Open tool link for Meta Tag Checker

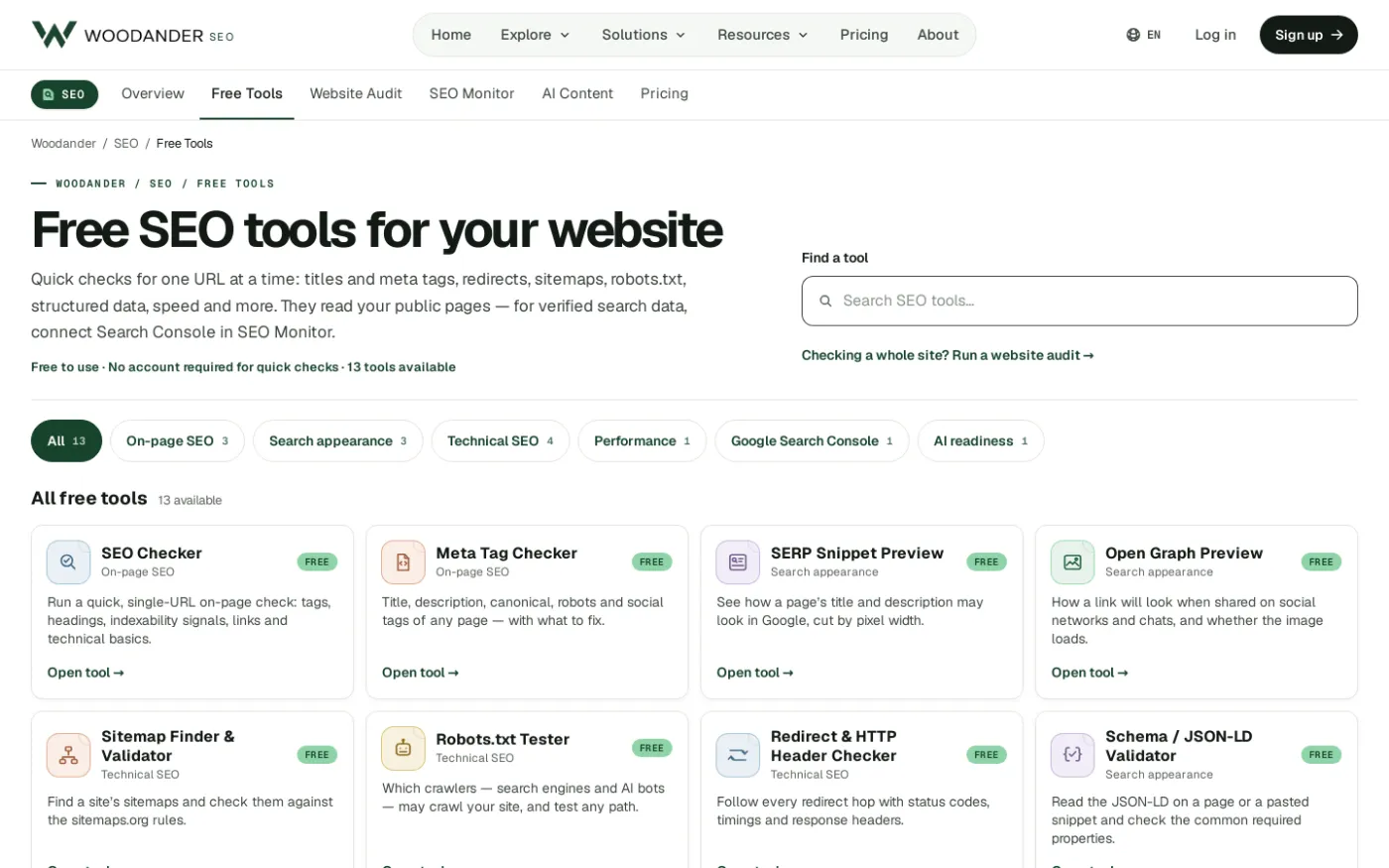pos(421,673)
